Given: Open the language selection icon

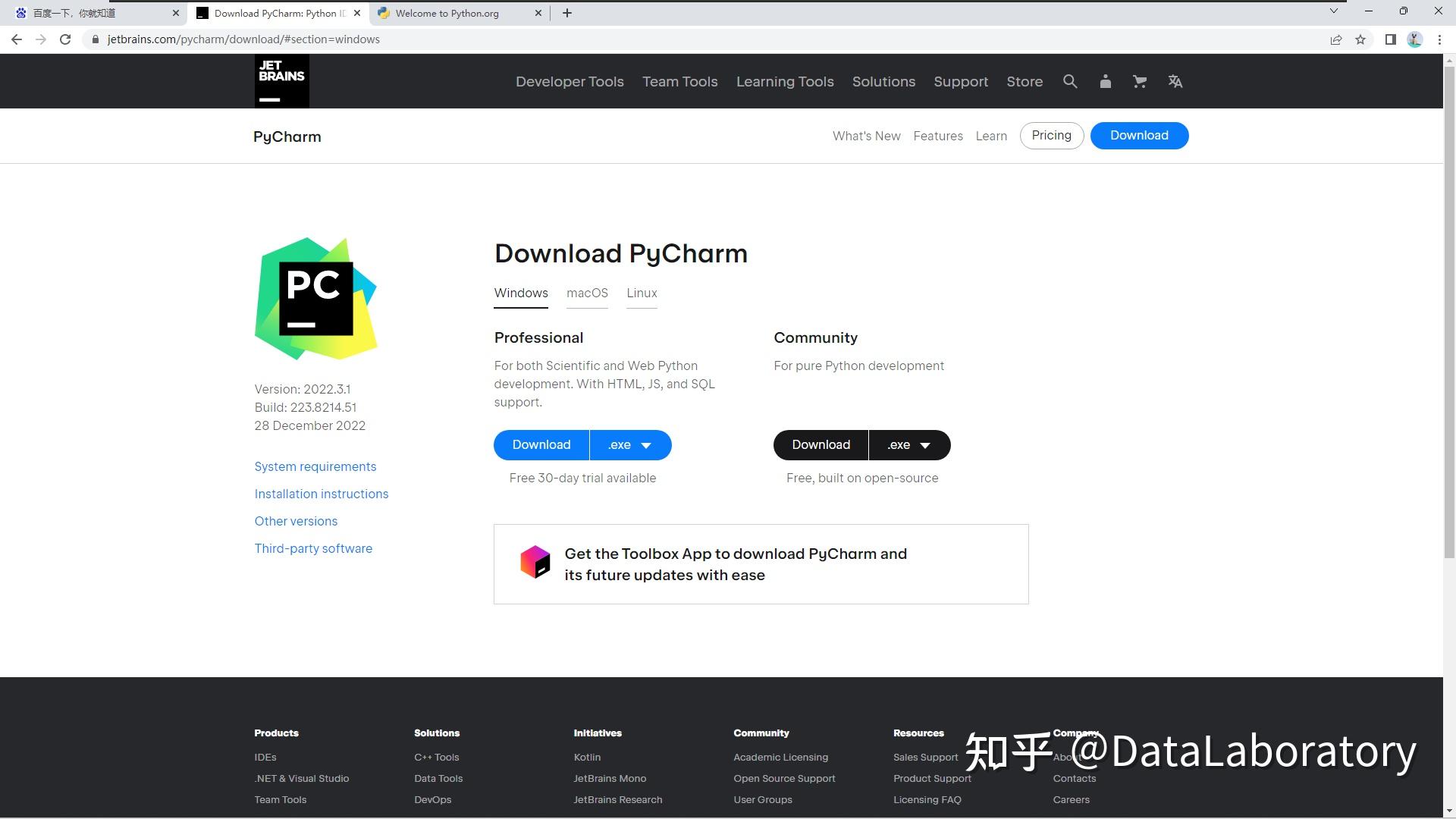Looking at the screenshot, I should click(x=1175, y=81).
